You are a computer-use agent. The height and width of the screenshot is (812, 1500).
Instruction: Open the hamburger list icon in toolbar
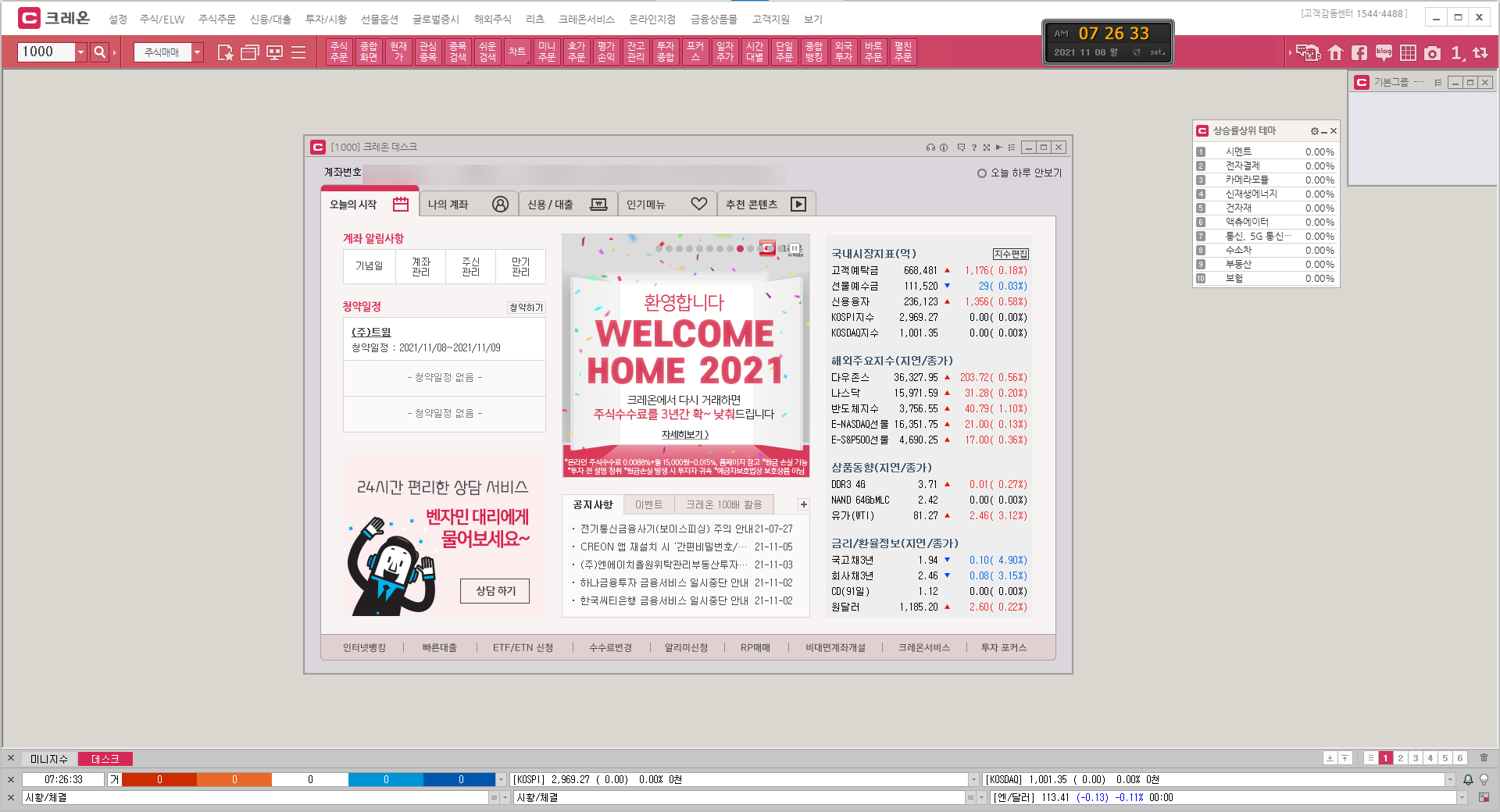(x=298, y=52)
